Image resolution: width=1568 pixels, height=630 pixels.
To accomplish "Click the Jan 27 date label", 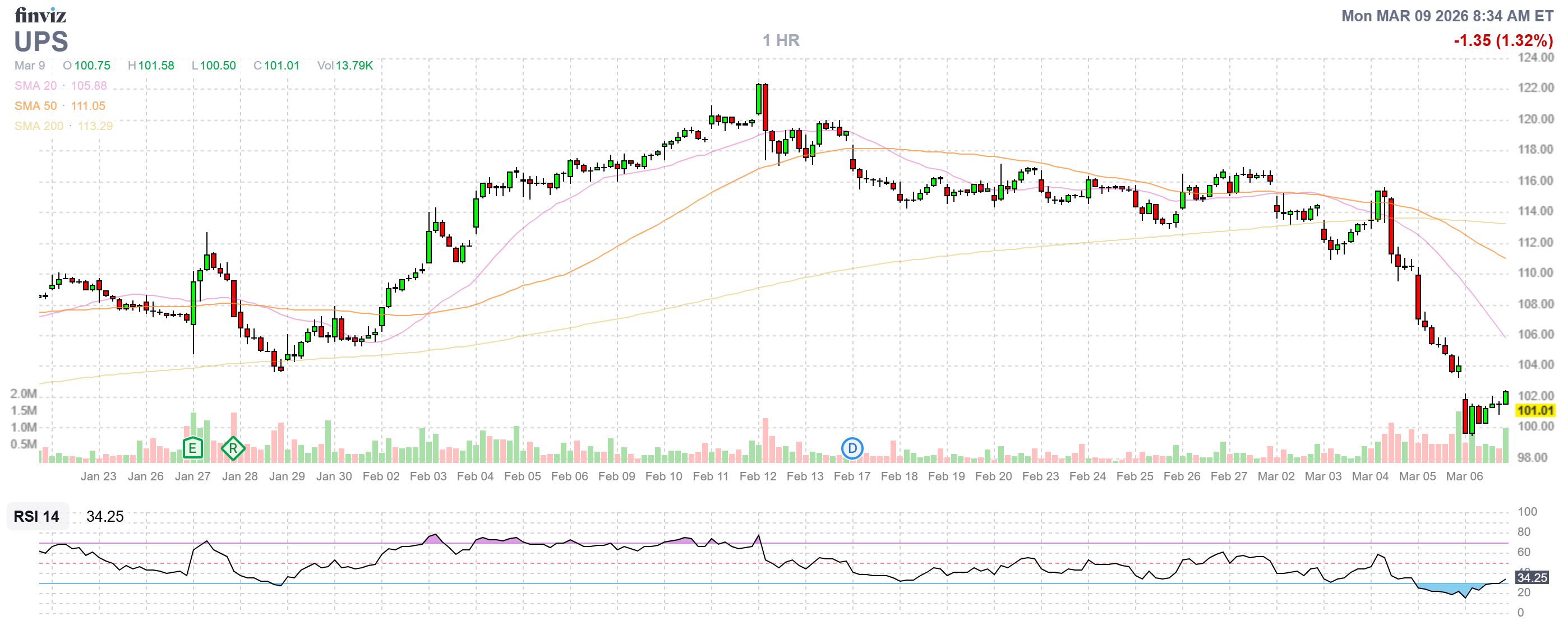I will click(192, 476).
